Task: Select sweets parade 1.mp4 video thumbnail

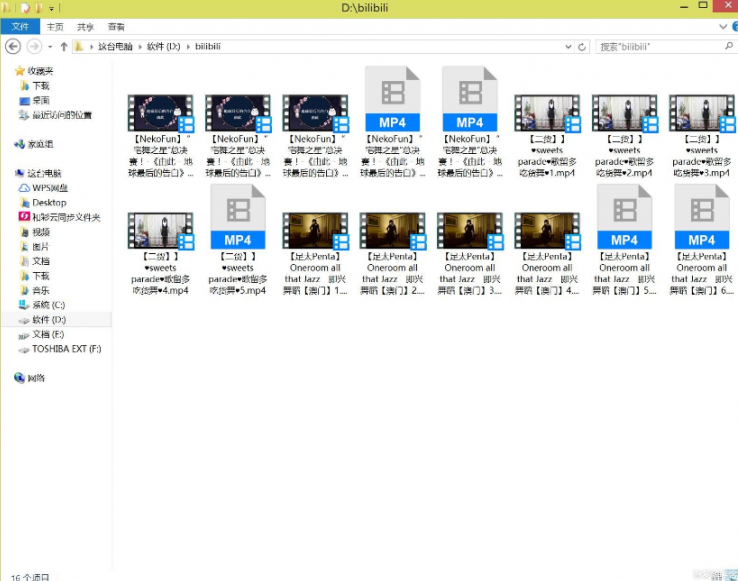Action: tap(547, 113)
